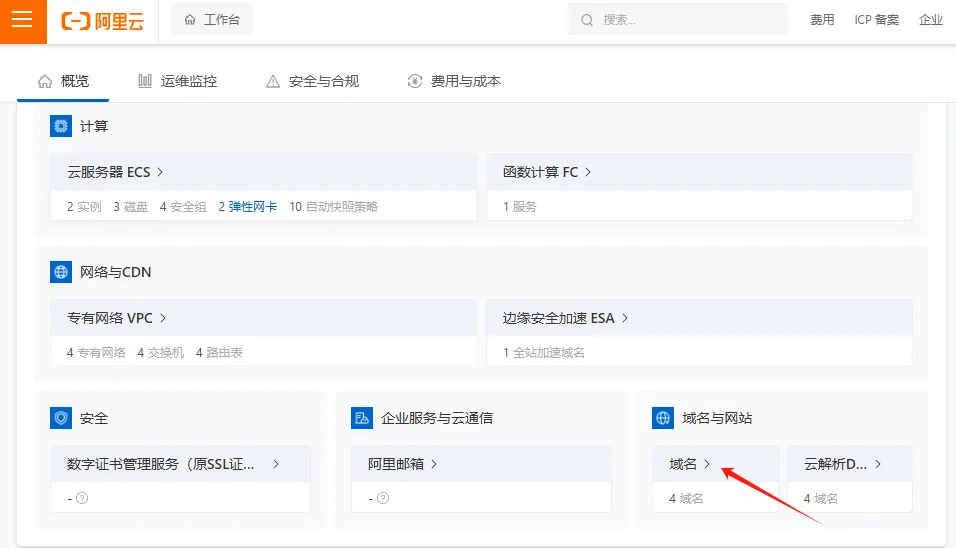Image resolution: width=956 pixels, height=548 pixels.
Task: Click the search magnifier icon
Action: (587, 20)
